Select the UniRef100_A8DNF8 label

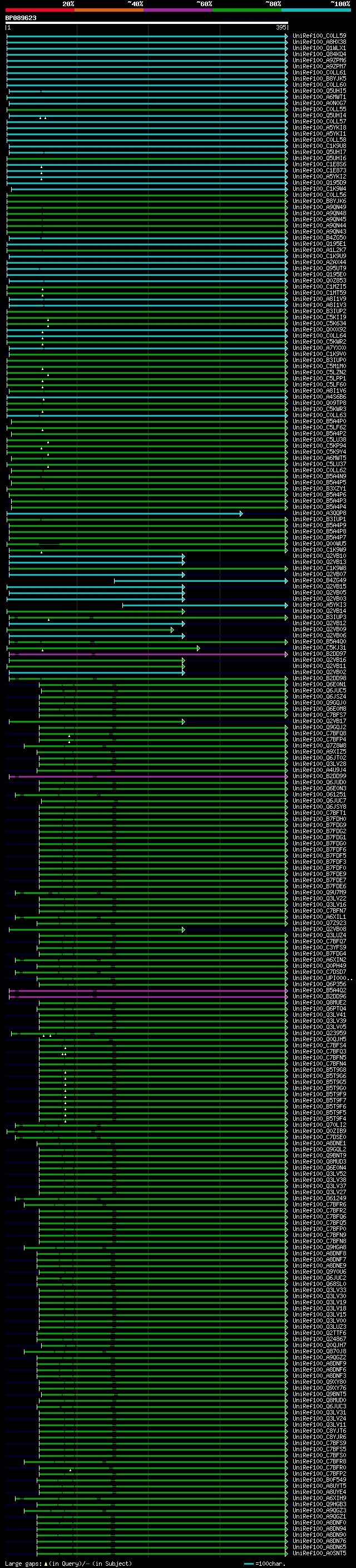click(319, 1254)
